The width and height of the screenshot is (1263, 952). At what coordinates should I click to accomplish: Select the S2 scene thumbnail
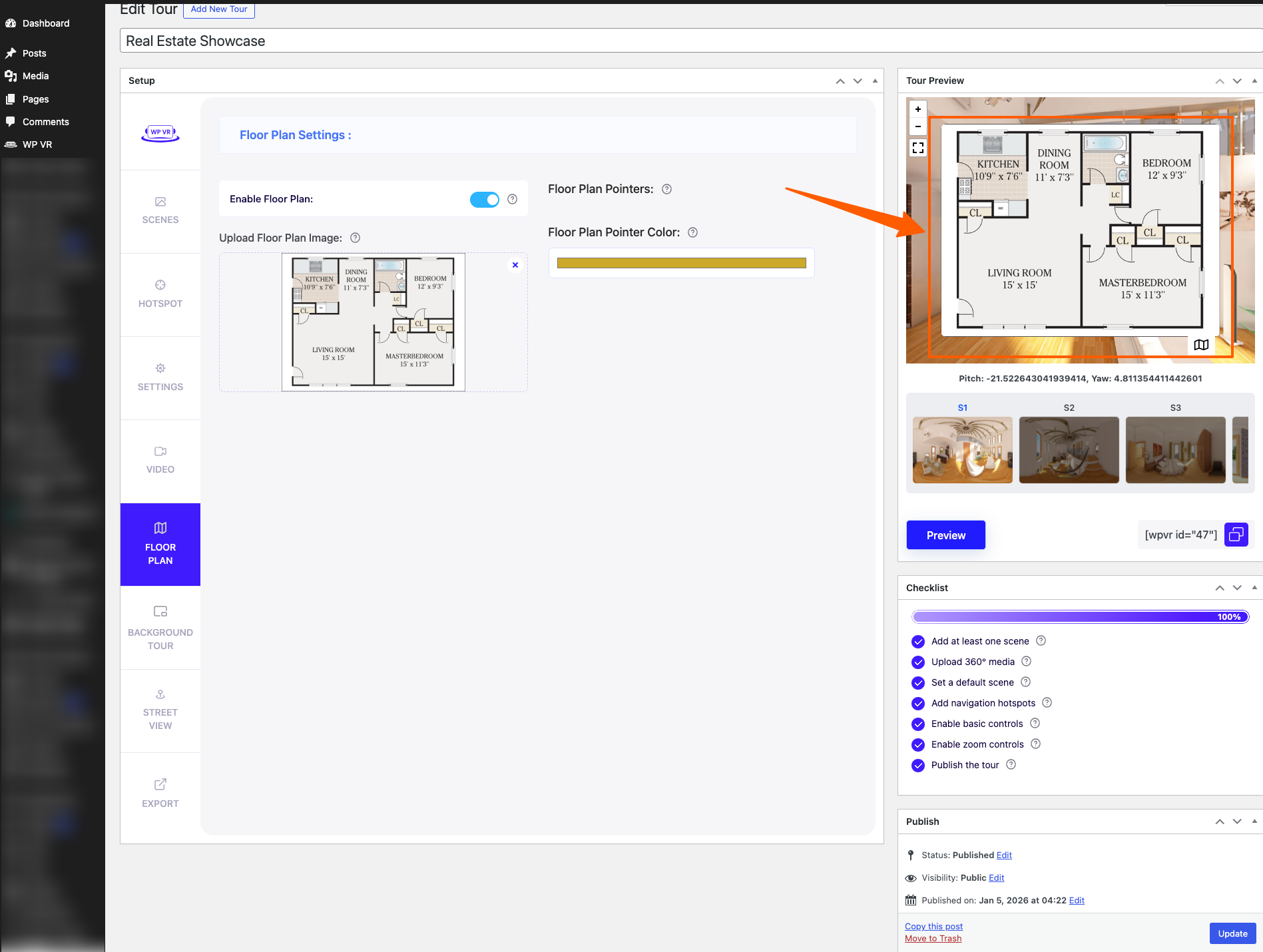[x=1069, y=449]
